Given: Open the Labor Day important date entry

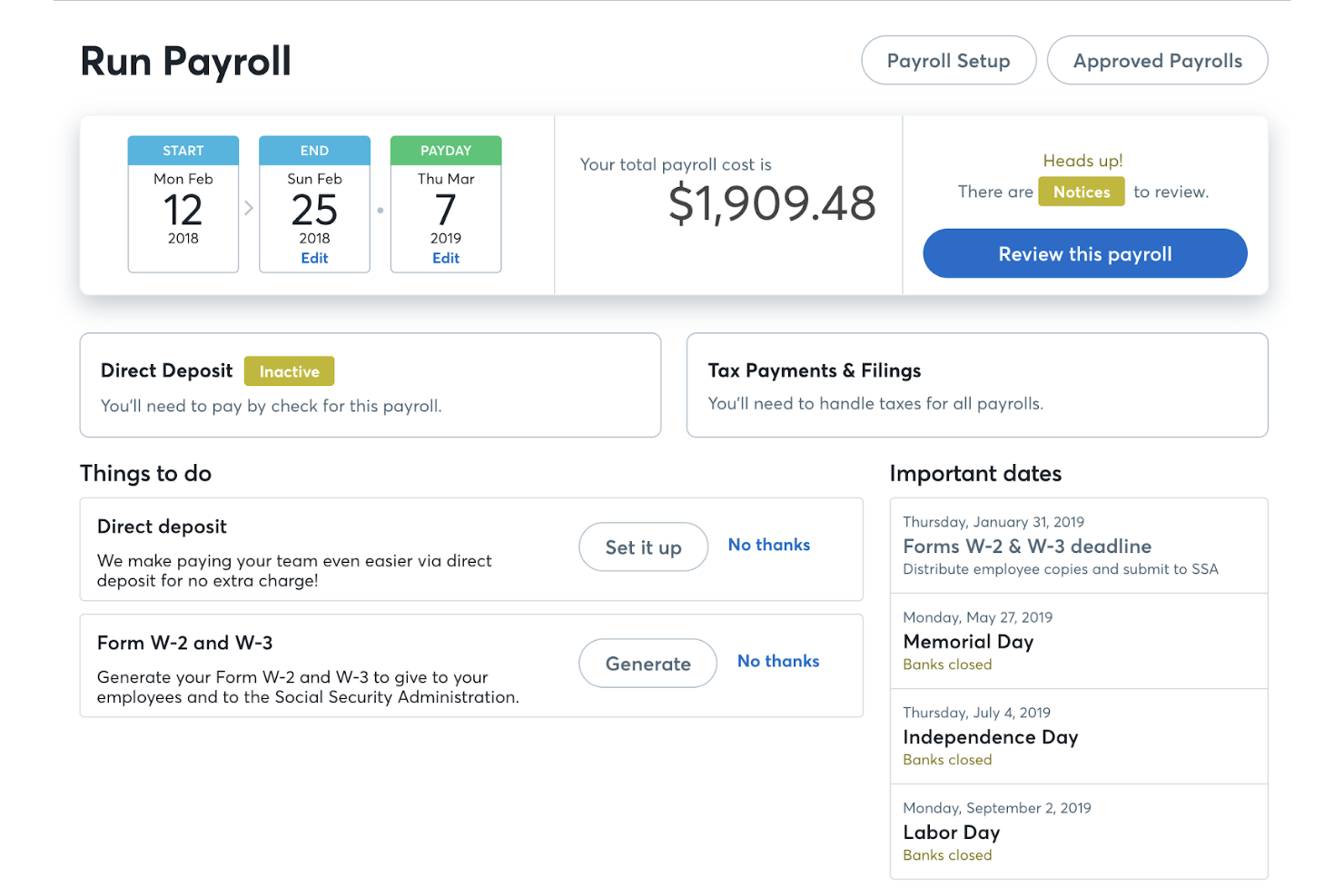Looking at the screenshot, I should click(1077, 831).
